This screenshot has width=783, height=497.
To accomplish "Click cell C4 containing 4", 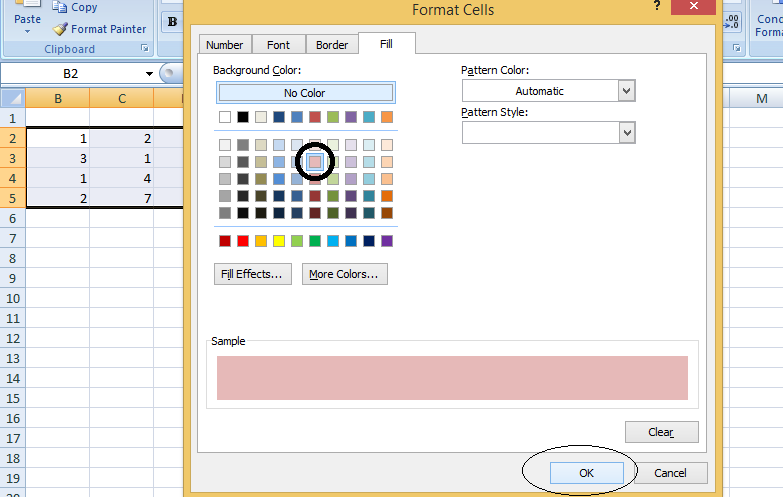I will [122, 178].
